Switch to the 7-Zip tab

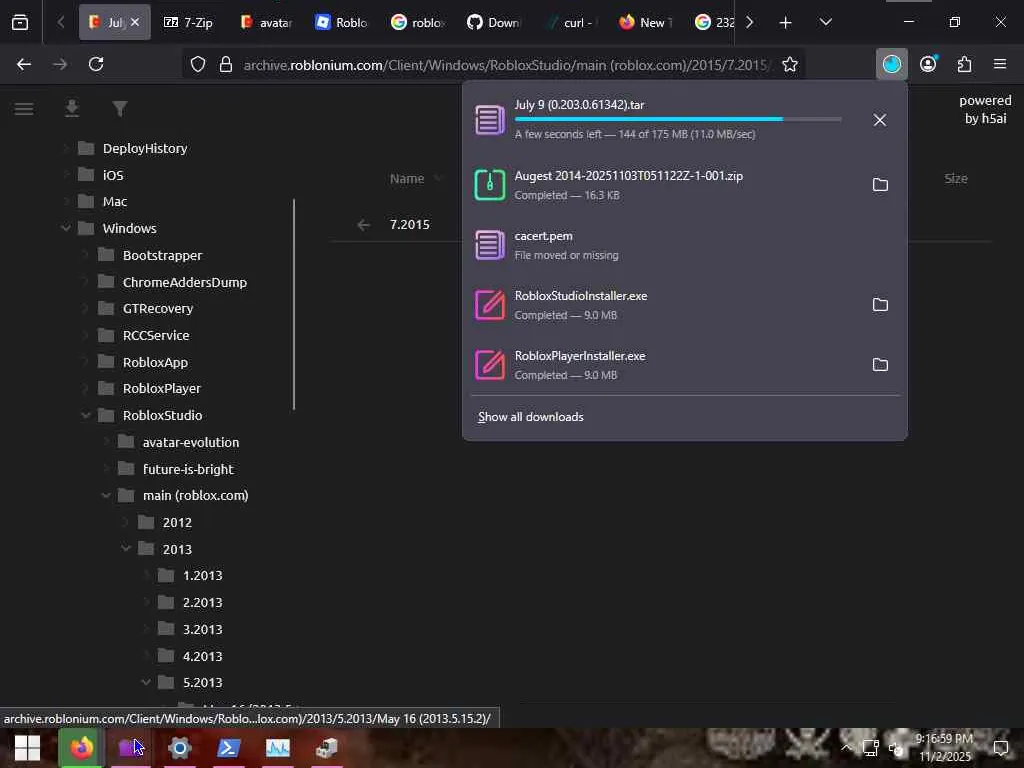188,22
